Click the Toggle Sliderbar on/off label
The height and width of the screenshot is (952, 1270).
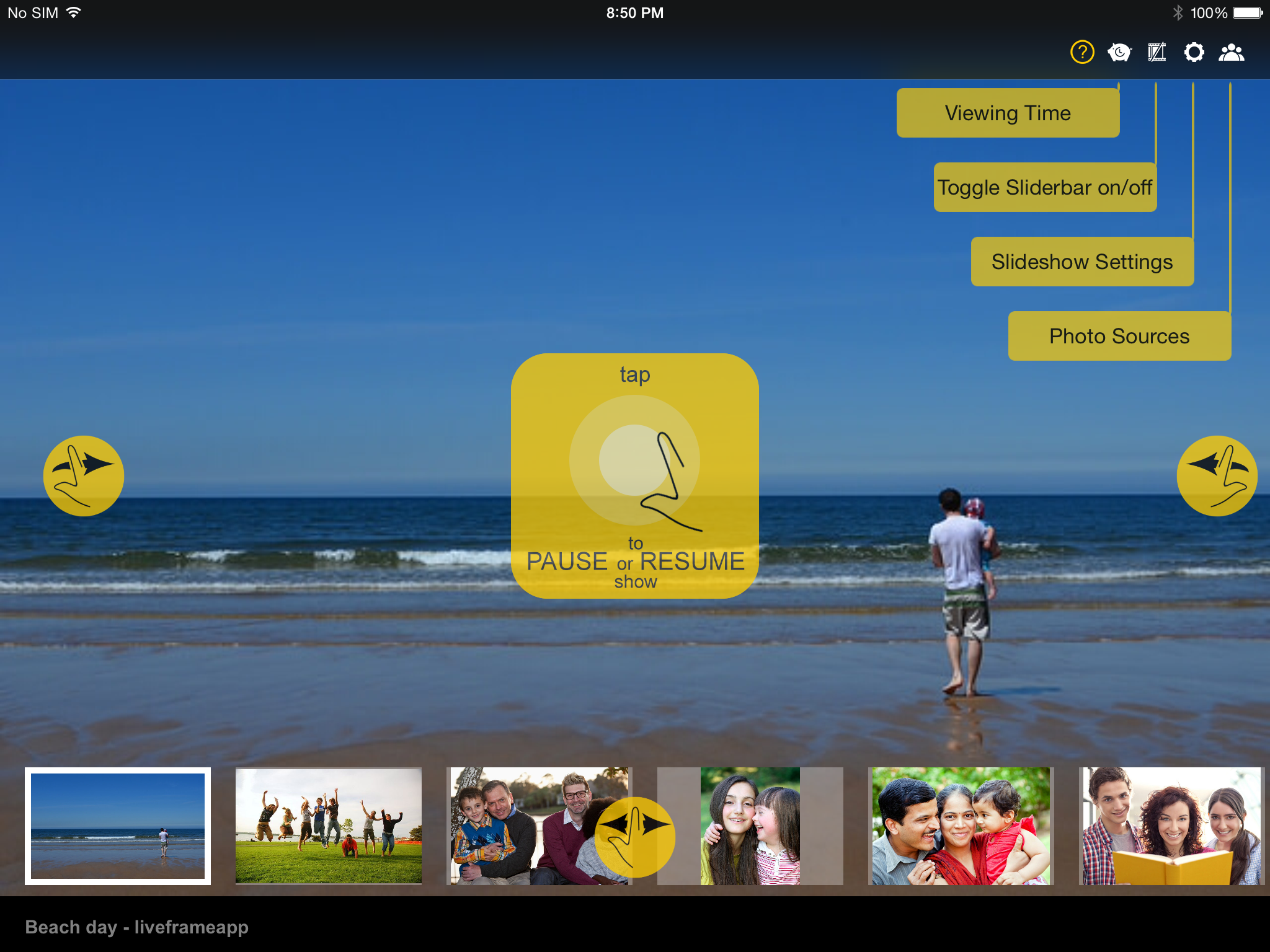1045,187
